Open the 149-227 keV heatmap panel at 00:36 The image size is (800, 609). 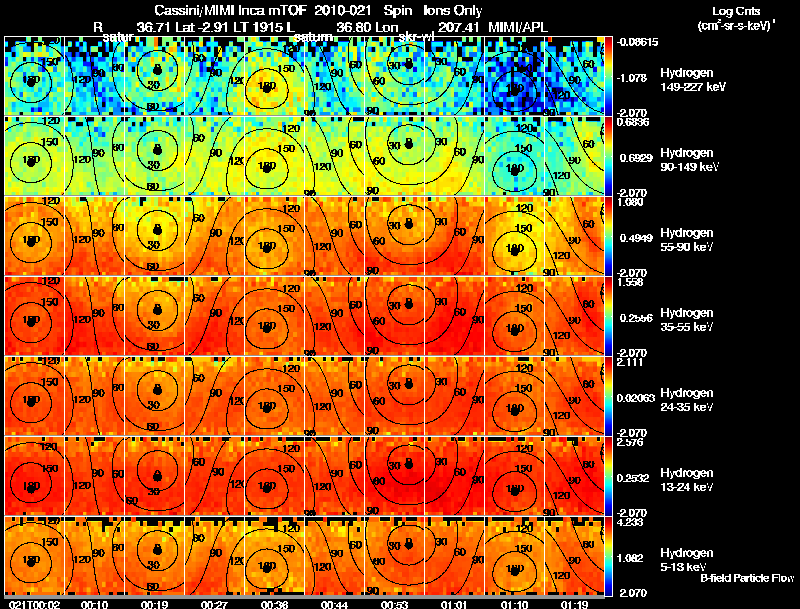(274, 76)
